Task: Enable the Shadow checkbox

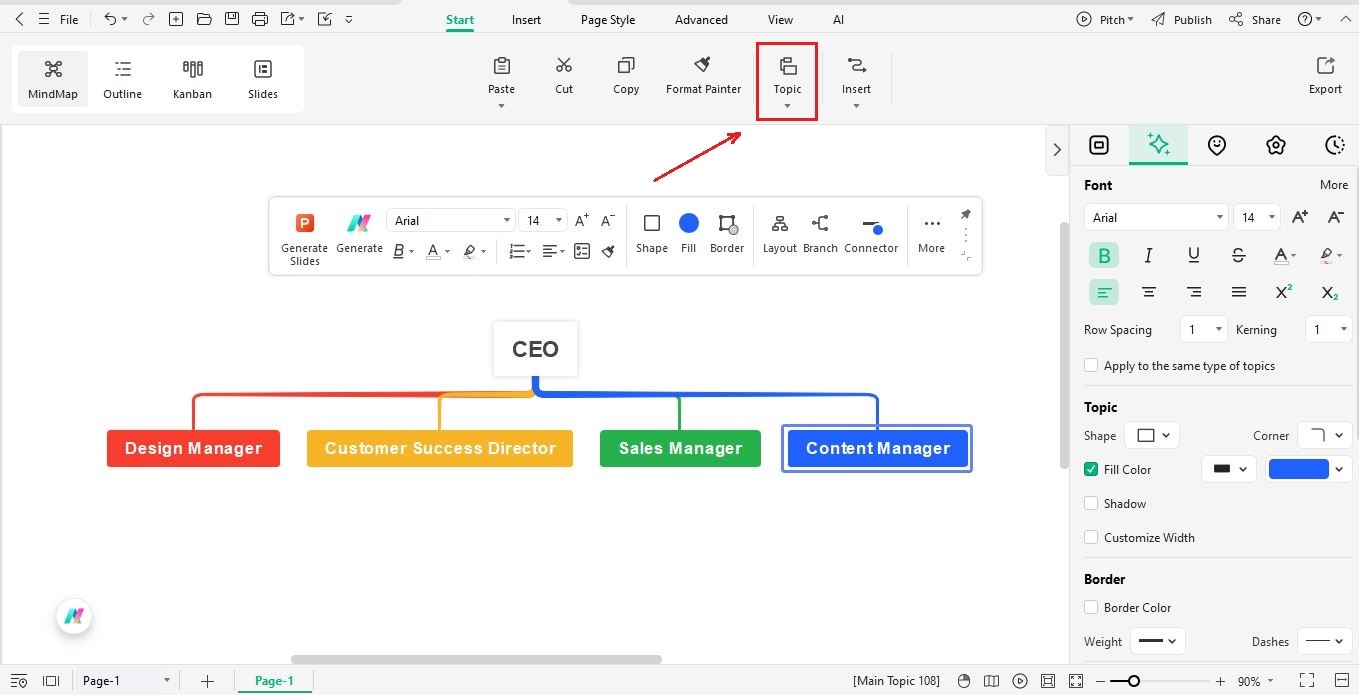Action: (x=1091, y=503)
